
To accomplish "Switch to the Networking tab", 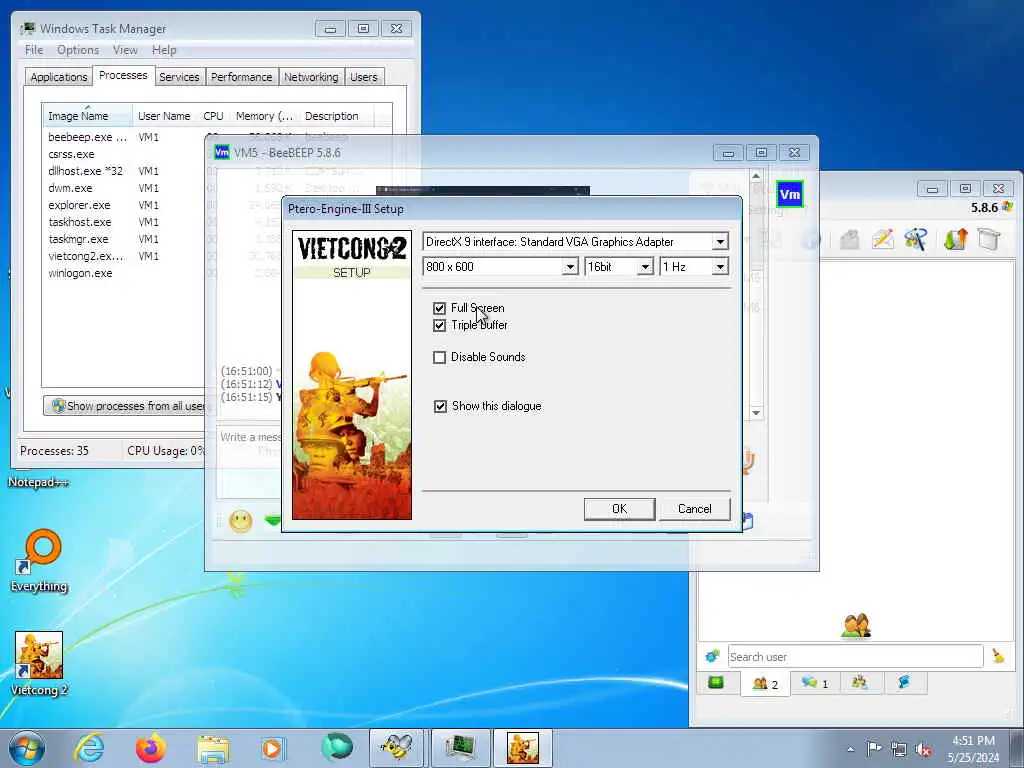I will point(311,77).
